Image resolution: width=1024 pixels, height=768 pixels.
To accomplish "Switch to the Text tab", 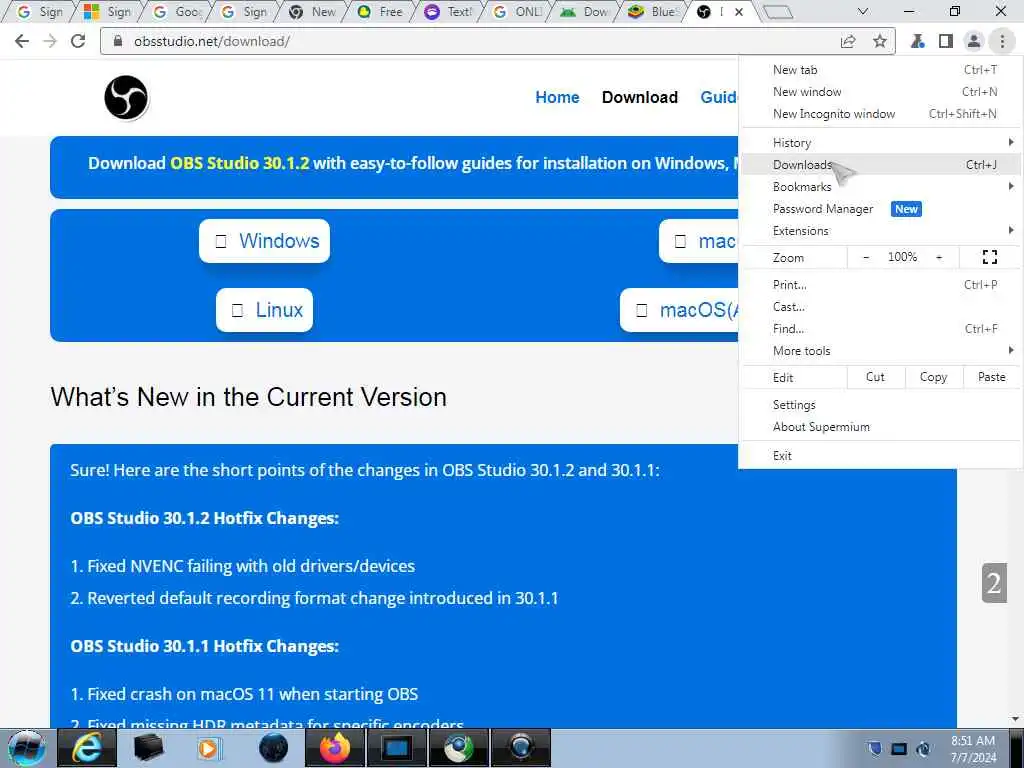I will pyautogui.click(x=448, y=12).
